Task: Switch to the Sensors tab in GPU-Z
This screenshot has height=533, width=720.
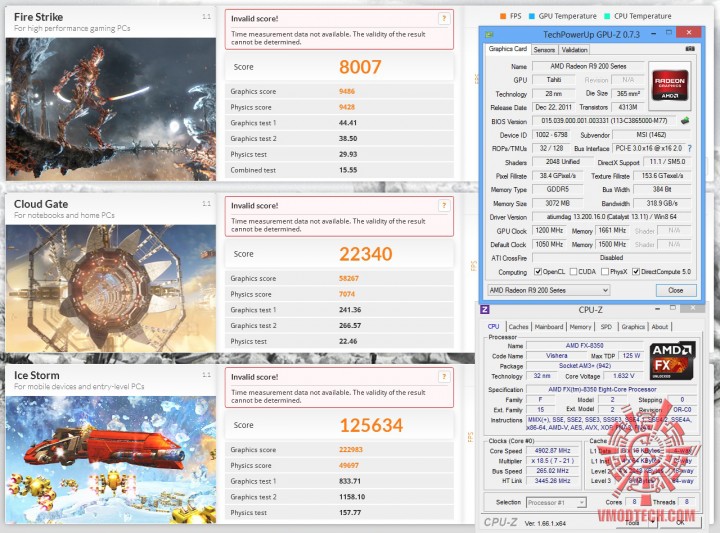Action: [x=544, y=50]
